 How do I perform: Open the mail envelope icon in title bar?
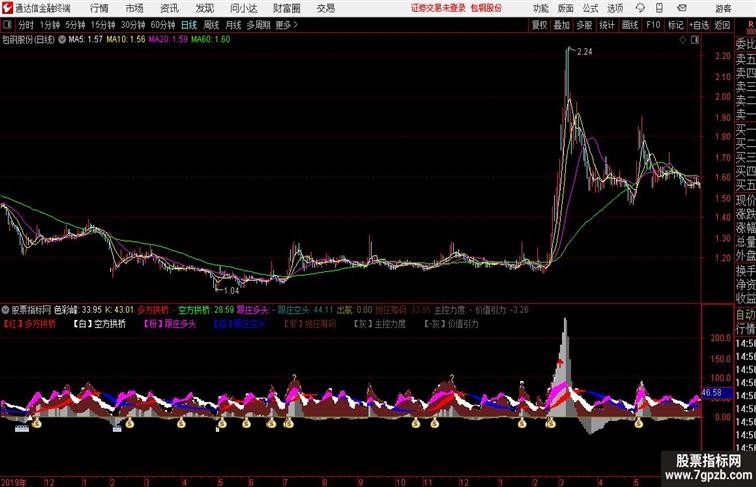(682, 8)
